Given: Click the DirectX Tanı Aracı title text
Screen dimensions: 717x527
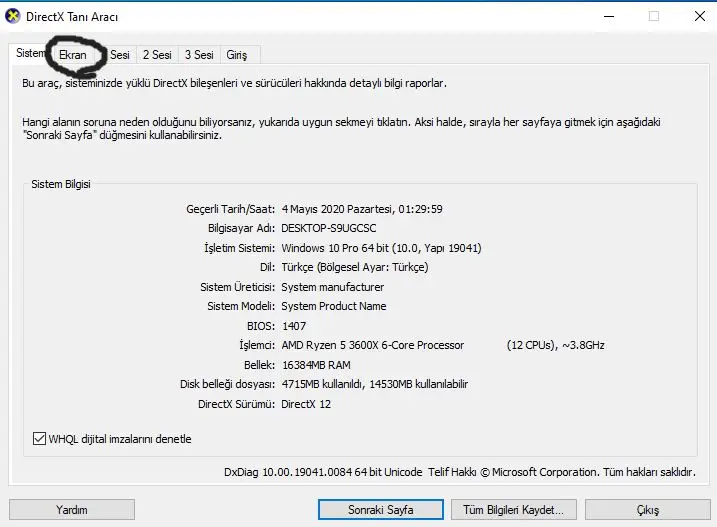Looking at the screenshot, I should click(x=72, y=17).
